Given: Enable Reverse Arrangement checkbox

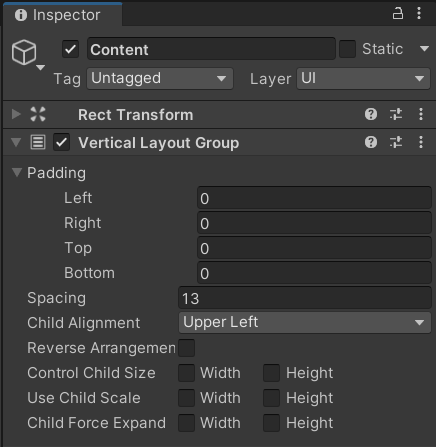Looking at the screenshot, I should pyautogui.click(x=187, y=348).
